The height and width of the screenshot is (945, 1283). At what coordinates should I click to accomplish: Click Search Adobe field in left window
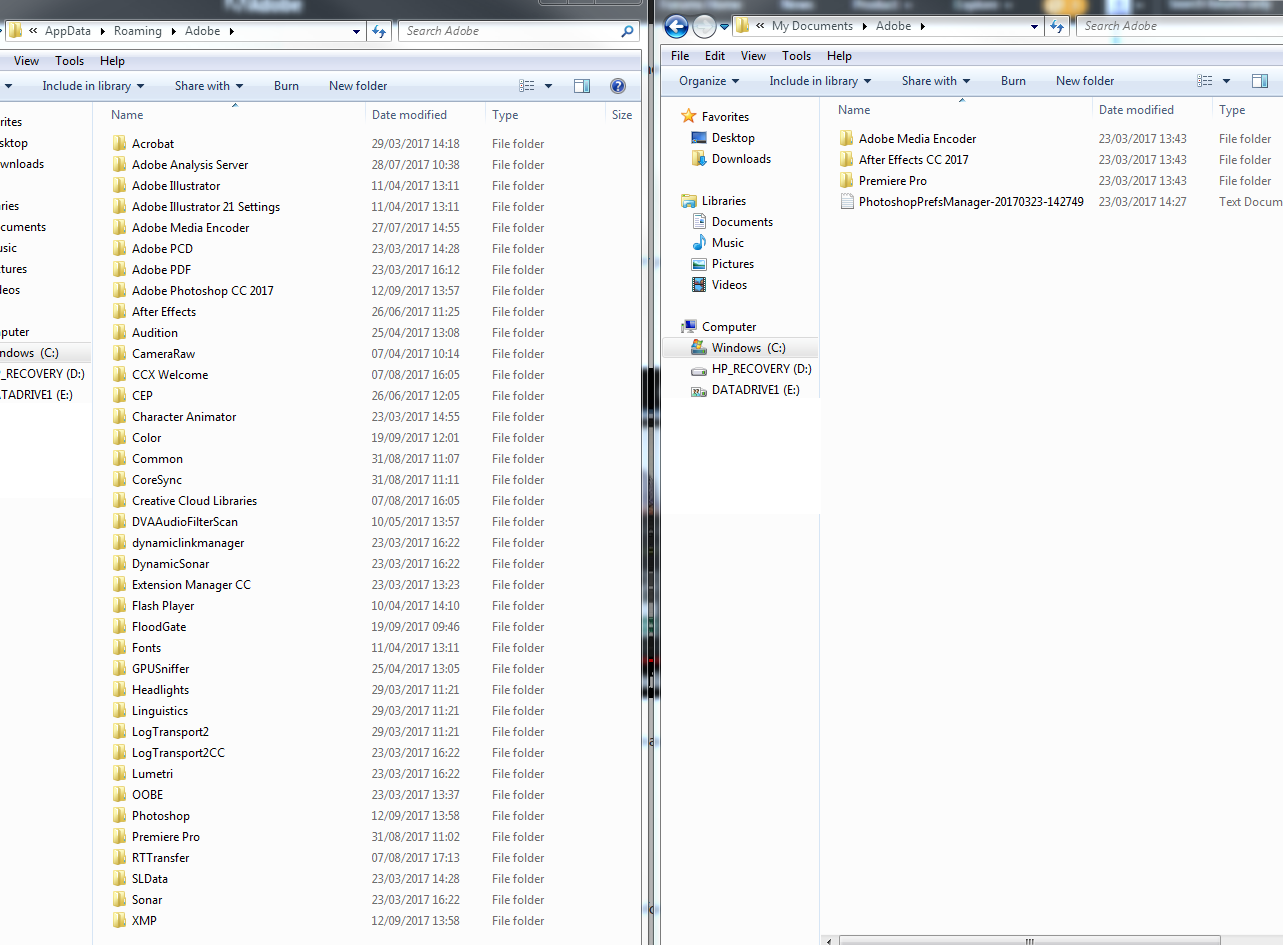(519, 31)
